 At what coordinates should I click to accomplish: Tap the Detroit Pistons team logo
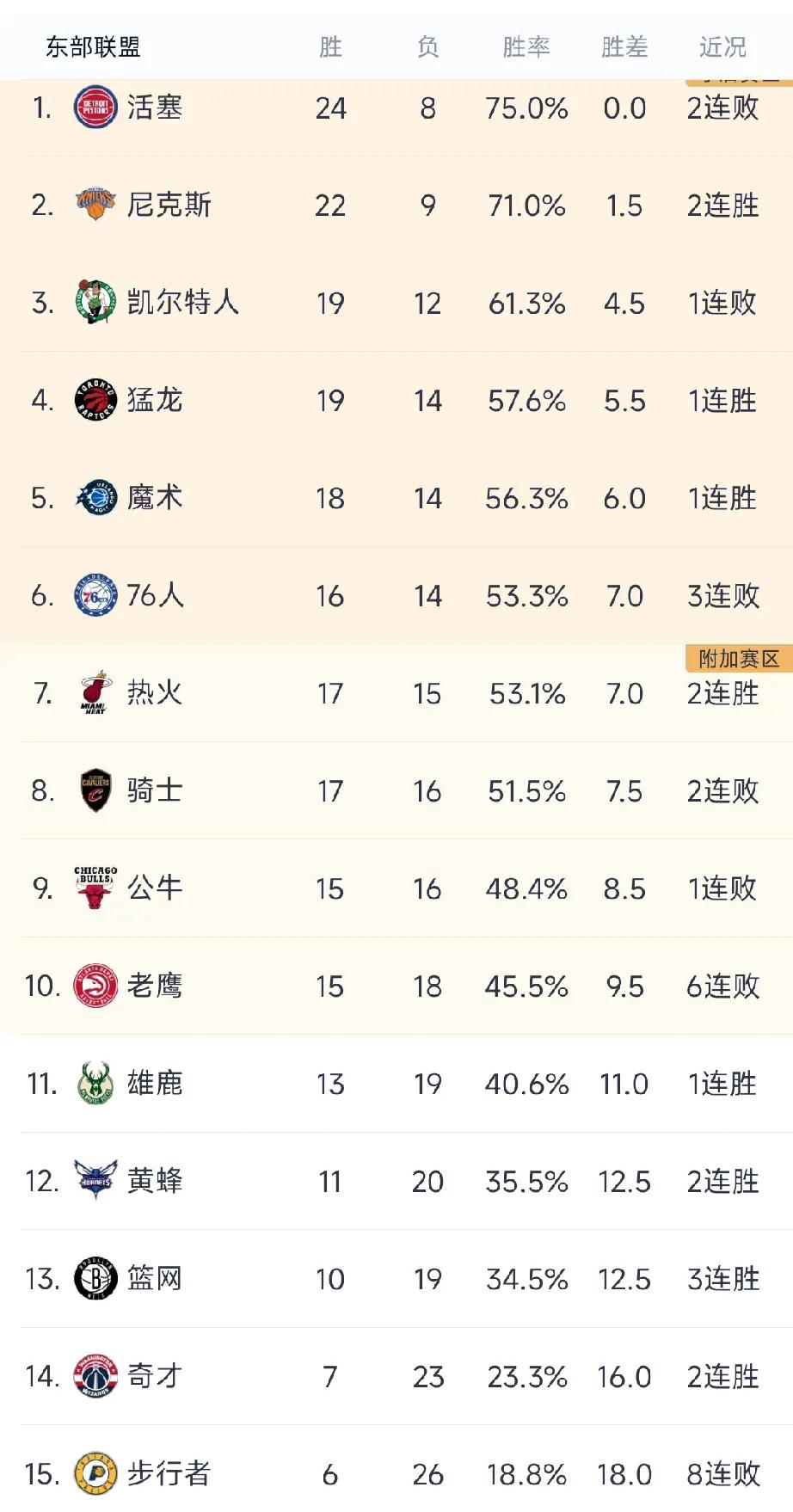tap(95, 108)
